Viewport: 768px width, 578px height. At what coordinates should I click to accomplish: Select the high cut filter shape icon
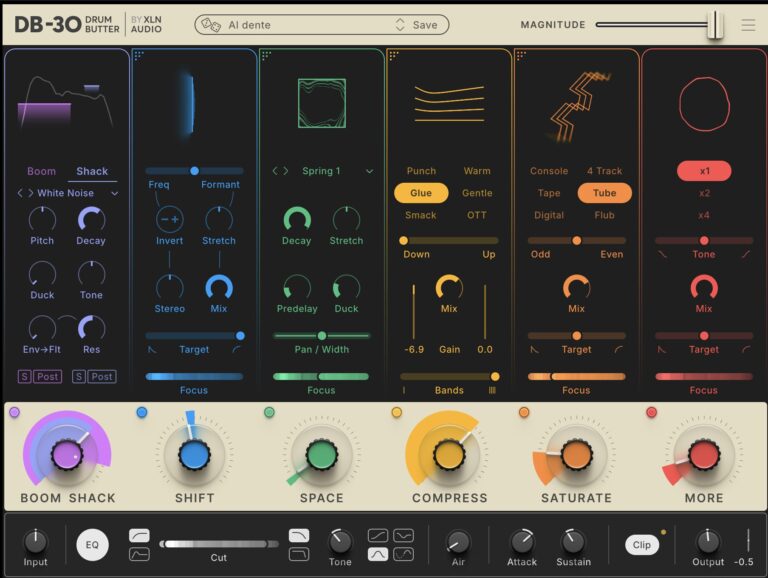299,536
